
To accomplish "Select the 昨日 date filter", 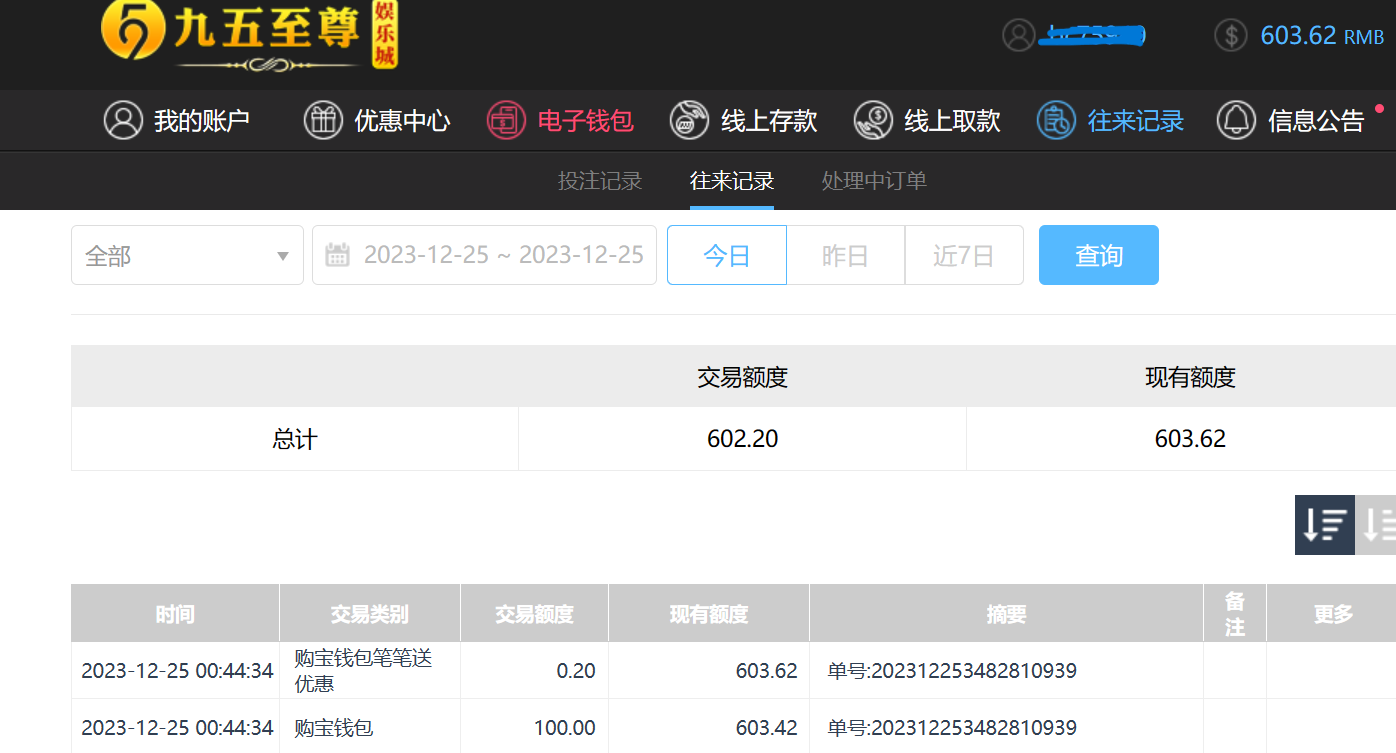I will tap(845, 255).
